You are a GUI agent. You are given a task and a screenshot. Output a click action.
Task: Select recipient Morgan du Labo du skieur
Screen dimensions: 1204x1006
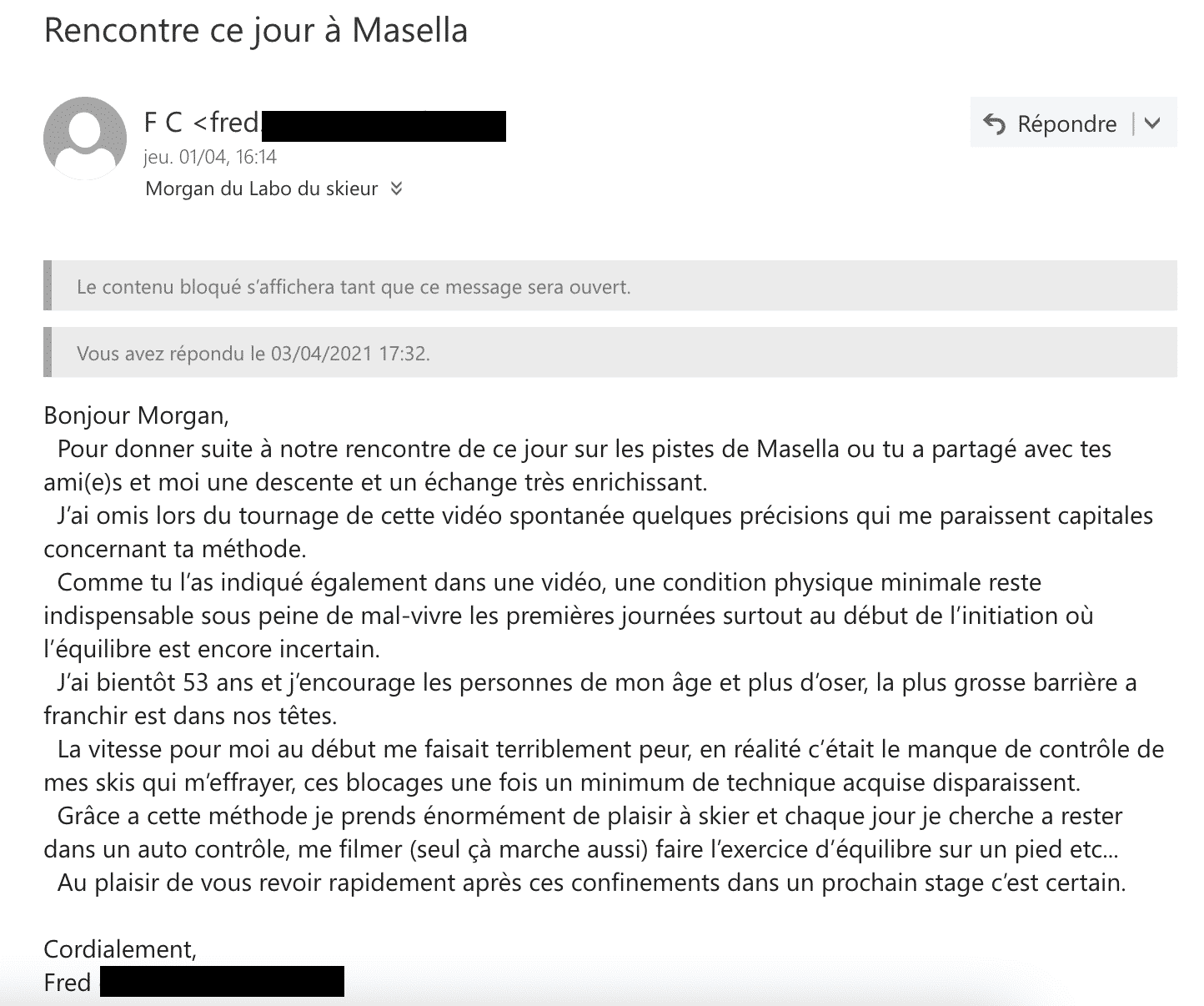click(262, 189)
